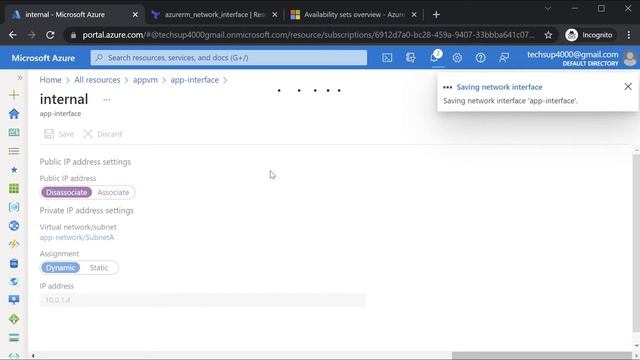Open Favorites star icon in the sidebar
Viewport: 640px width, 360px height.
pos(14,169)
